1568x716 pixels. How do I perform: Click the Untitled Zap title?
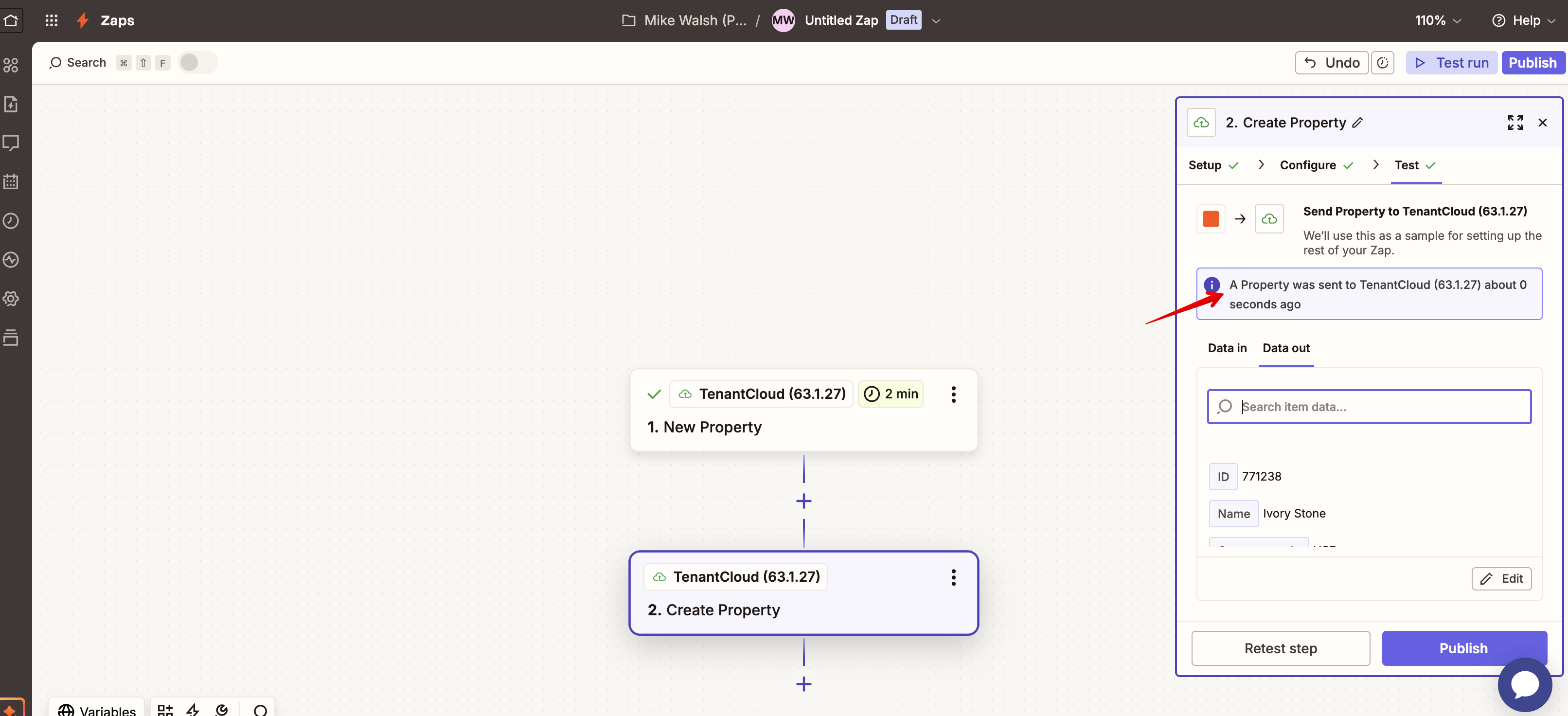[x=841, y=20]
